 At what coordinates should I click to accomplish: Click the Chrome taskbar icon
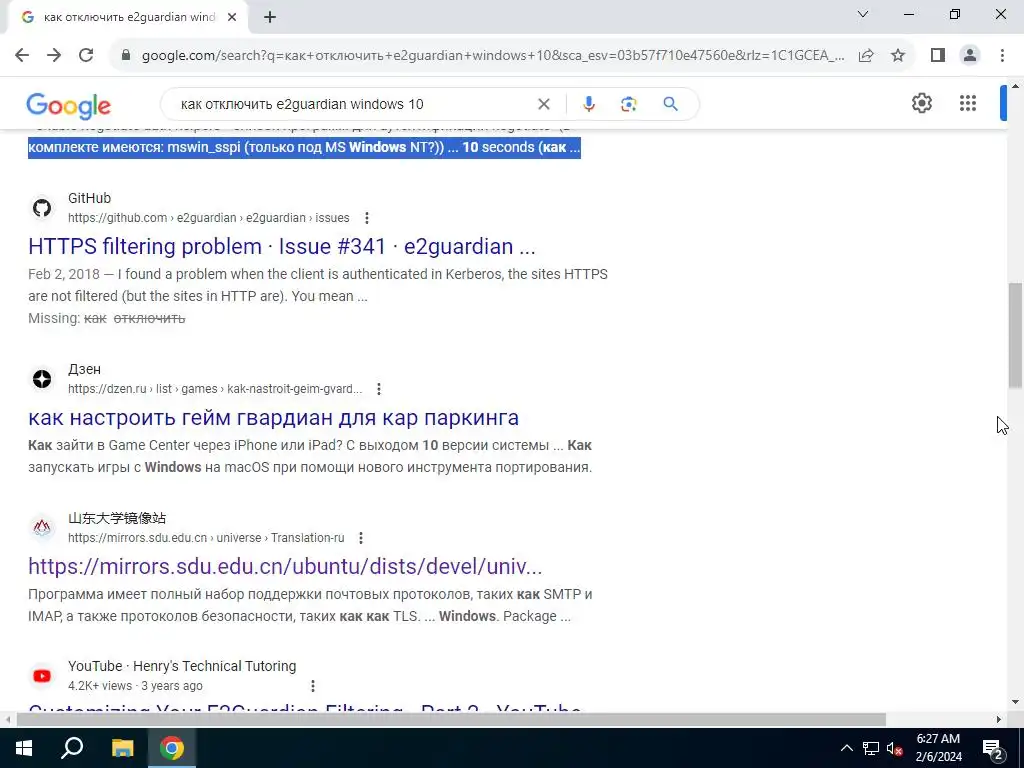(172, 748)
